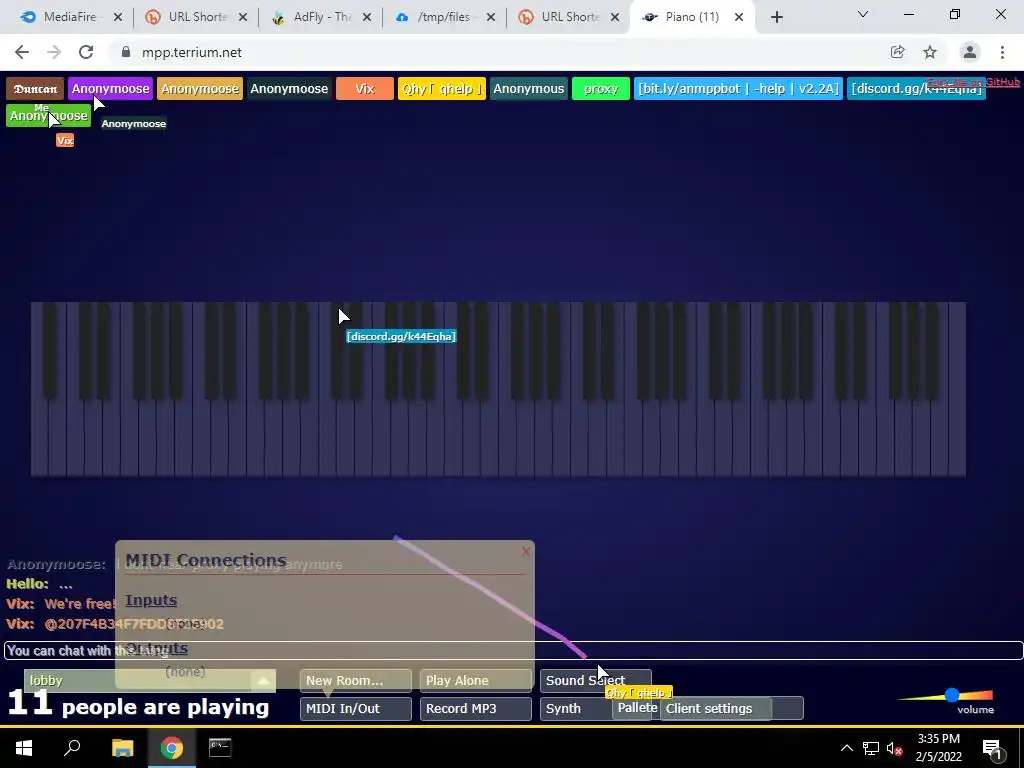Click the Chrome icon in the taskbar
This screenshot has width=1024, height=768.
[x=172, y=748]
